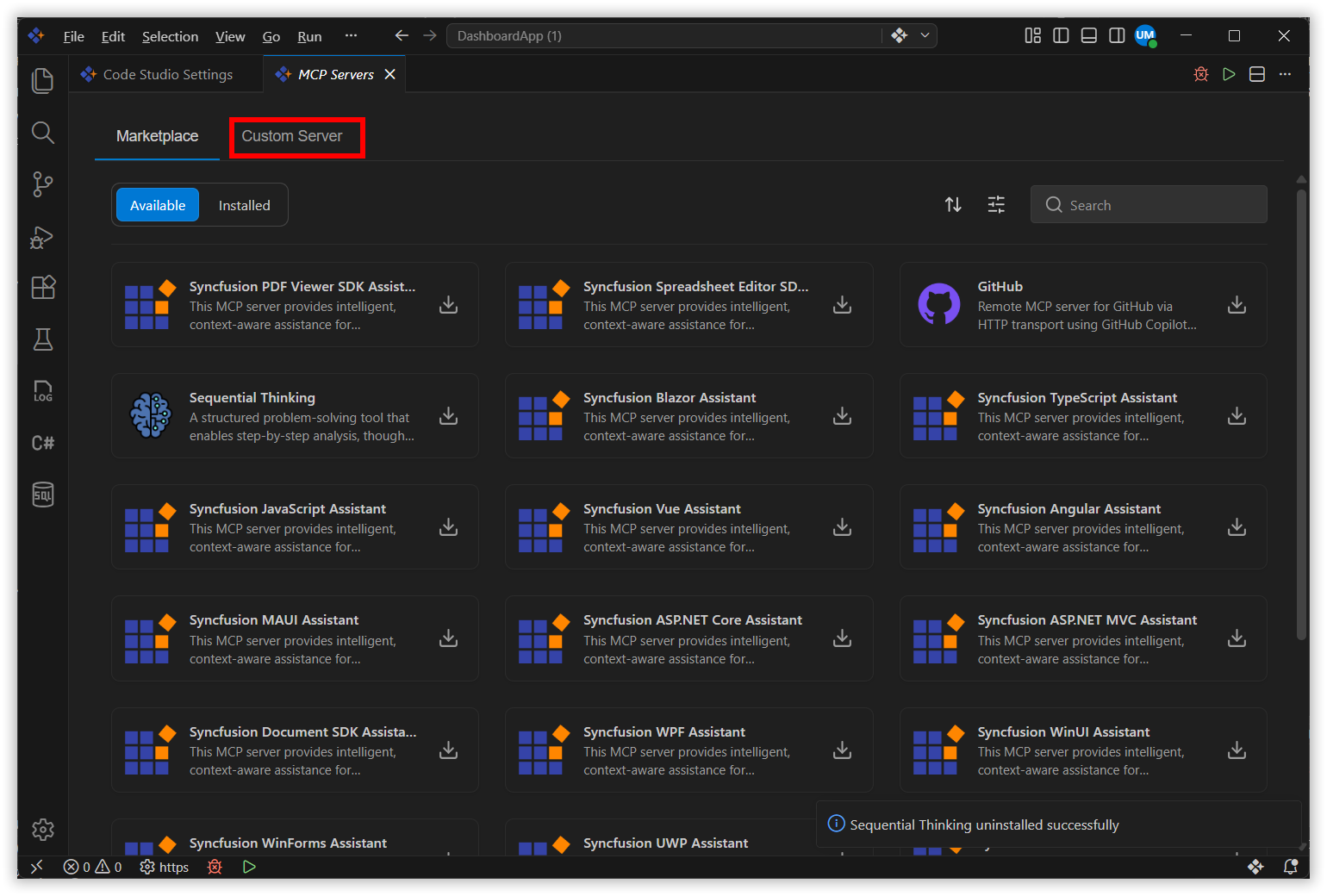Install the Syncfusion JavaScript Assistant server
Image resolution: width=1327 pixels, height=896 pixels.
coord(449,527)
